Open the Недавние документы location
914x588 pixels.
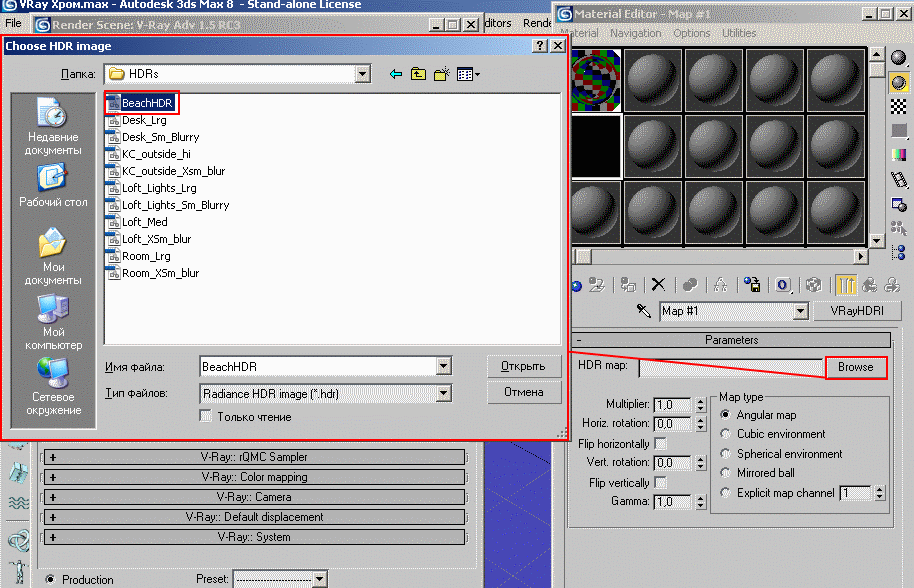click(x=53, y=127)
